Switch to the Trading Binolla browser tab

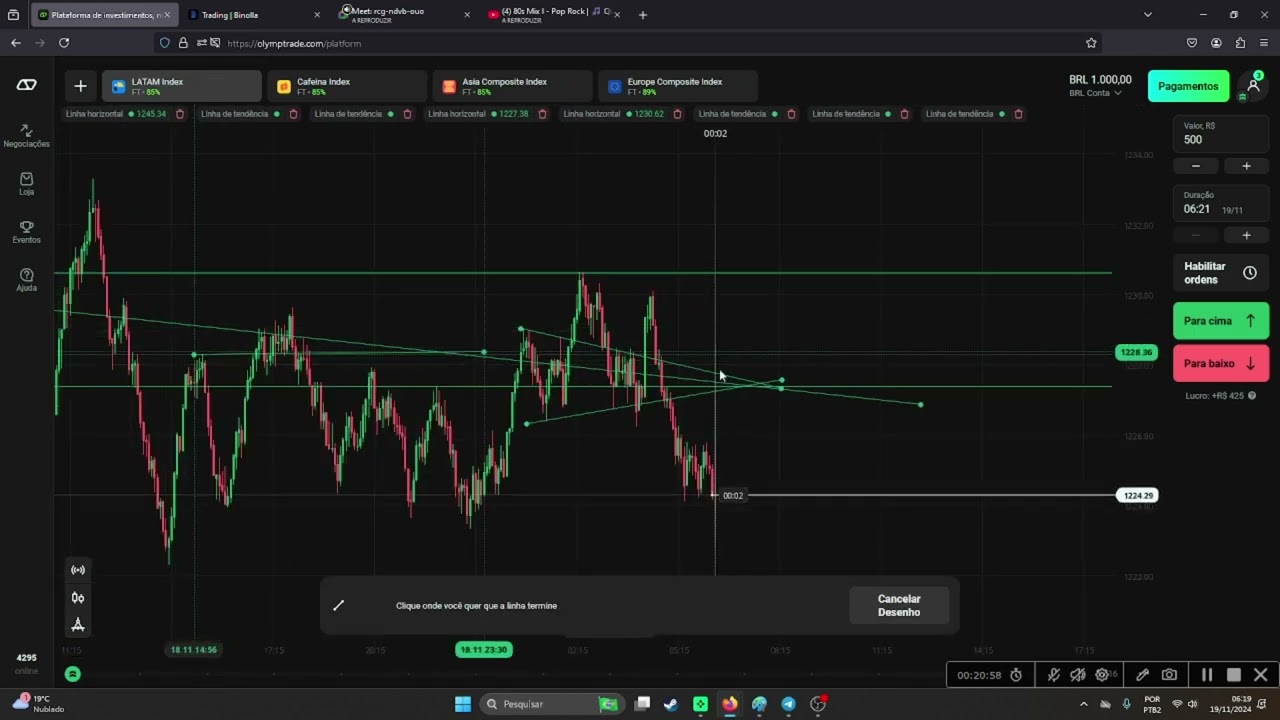point(254,15)
